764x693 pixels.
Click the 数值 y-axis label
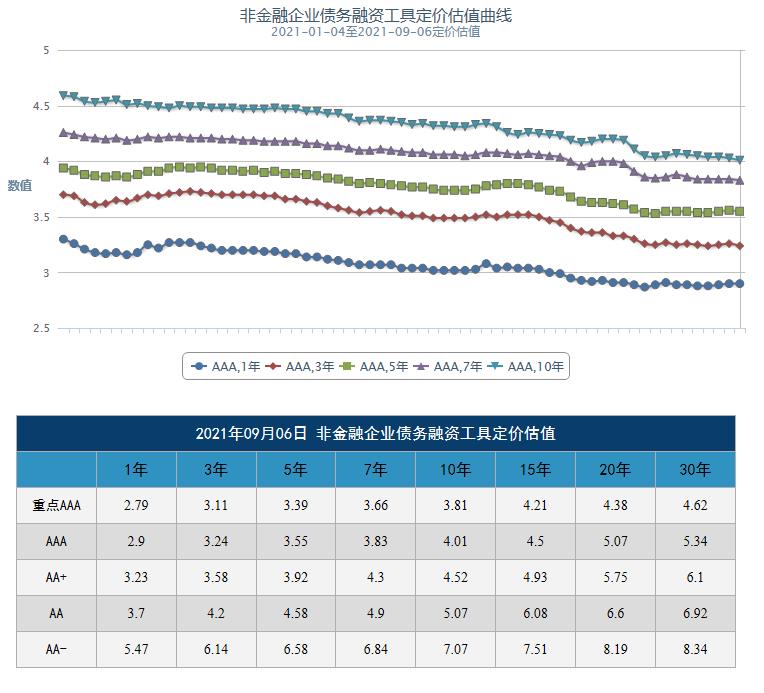20,185
